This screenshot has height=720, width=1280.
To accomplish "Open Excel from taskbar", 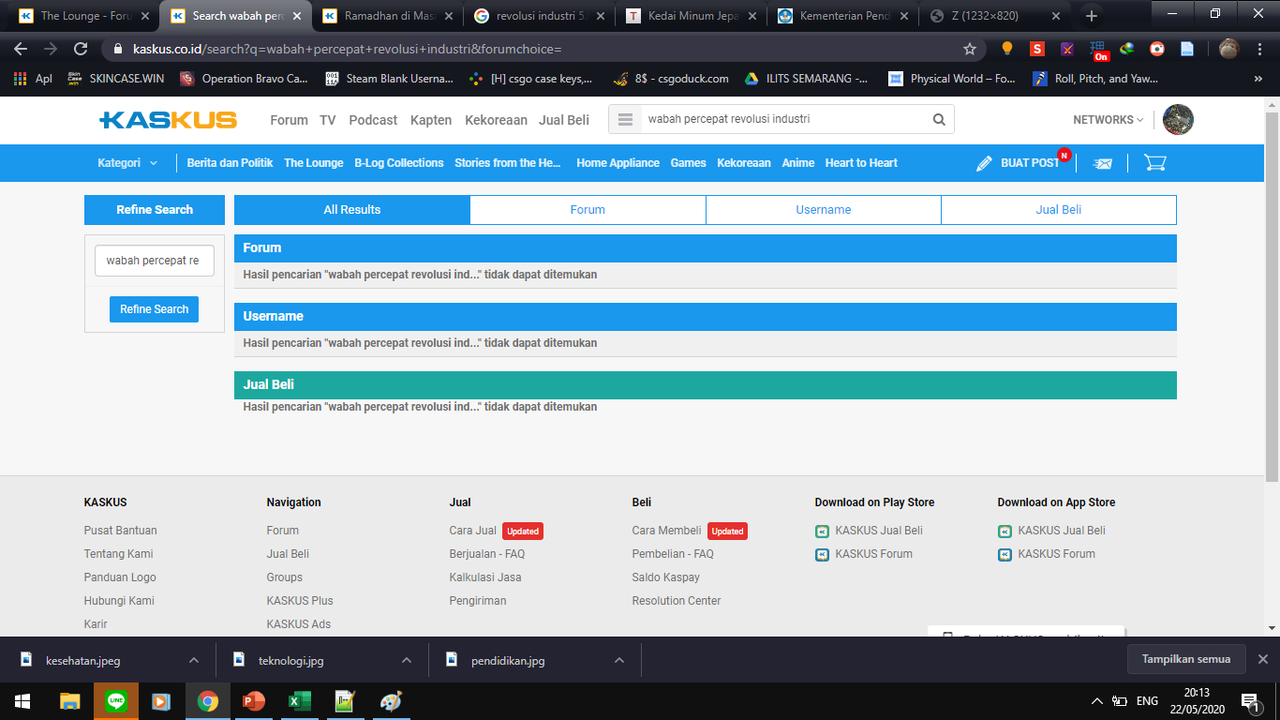I will tap(299, 701).
